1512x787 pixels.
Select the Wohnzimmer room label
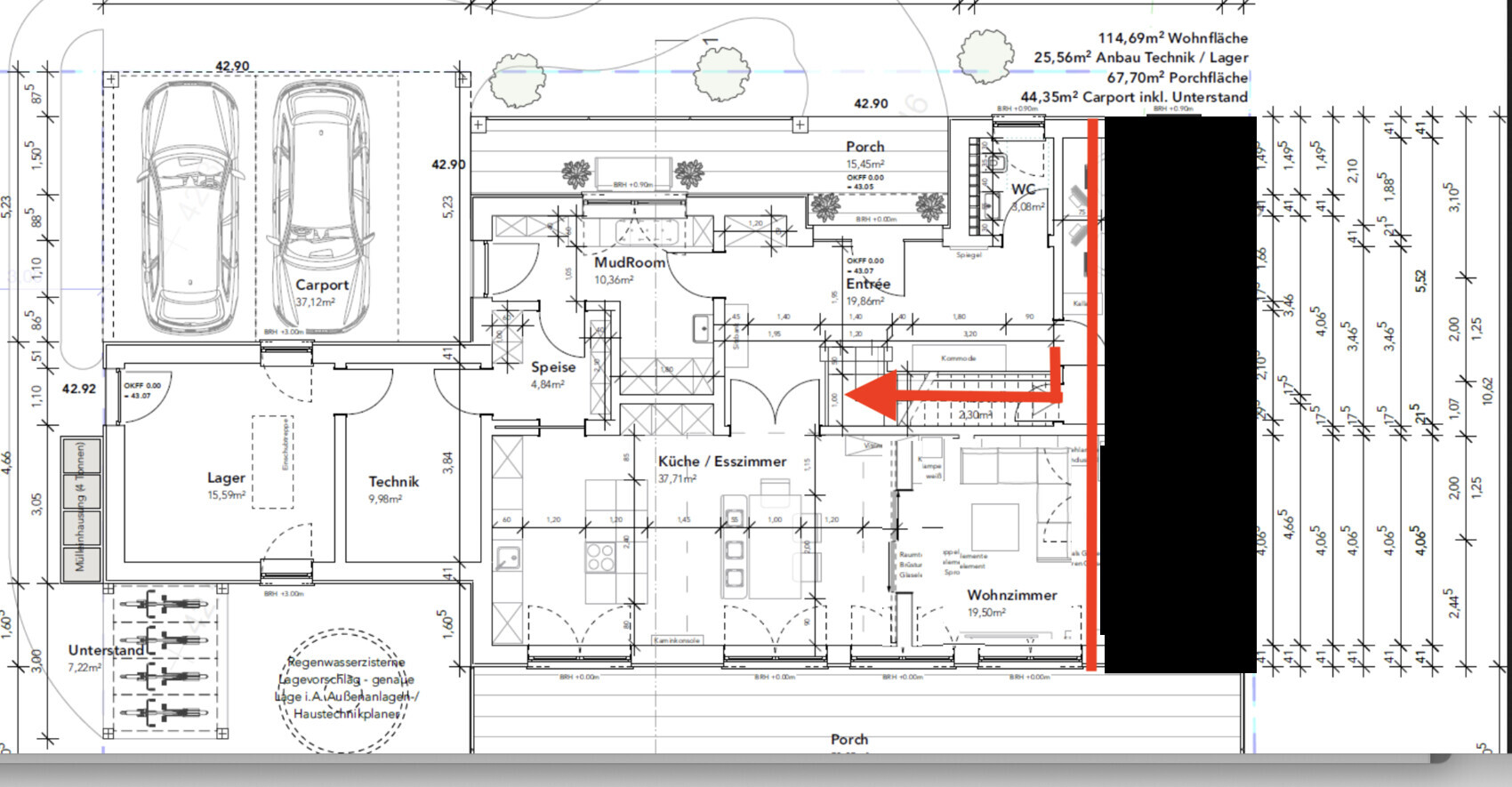pos(1012,595)
